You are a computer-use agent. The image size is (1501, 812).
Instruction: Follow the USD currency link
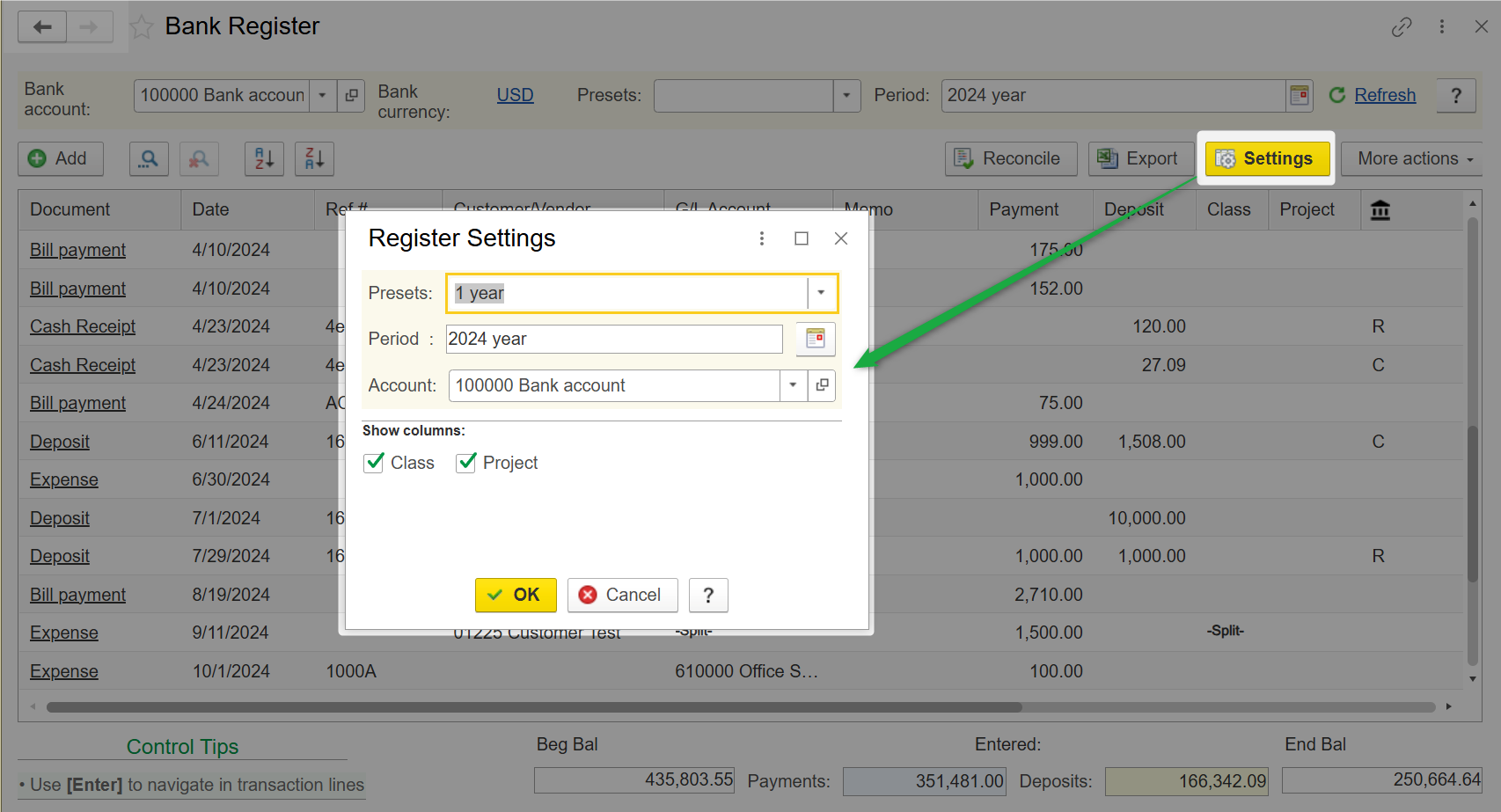click(516, 95)
